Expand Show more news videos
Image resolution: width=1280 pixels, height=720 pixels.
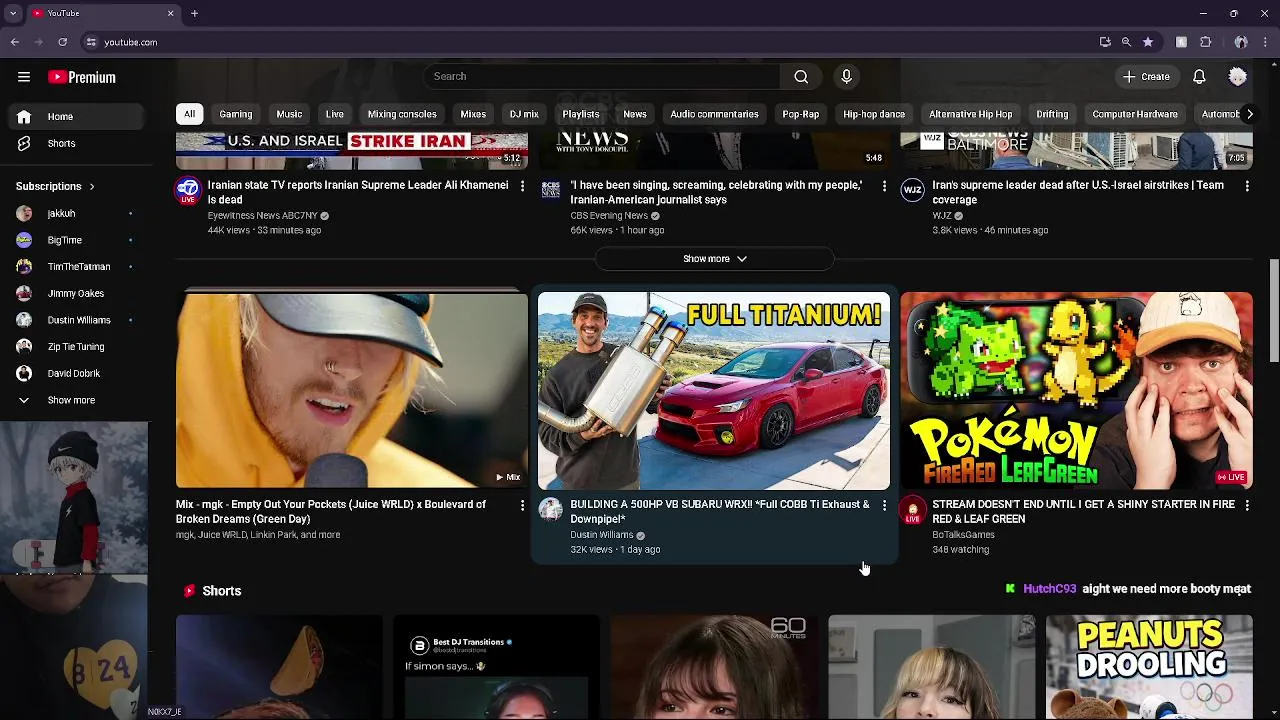(714, 259)
